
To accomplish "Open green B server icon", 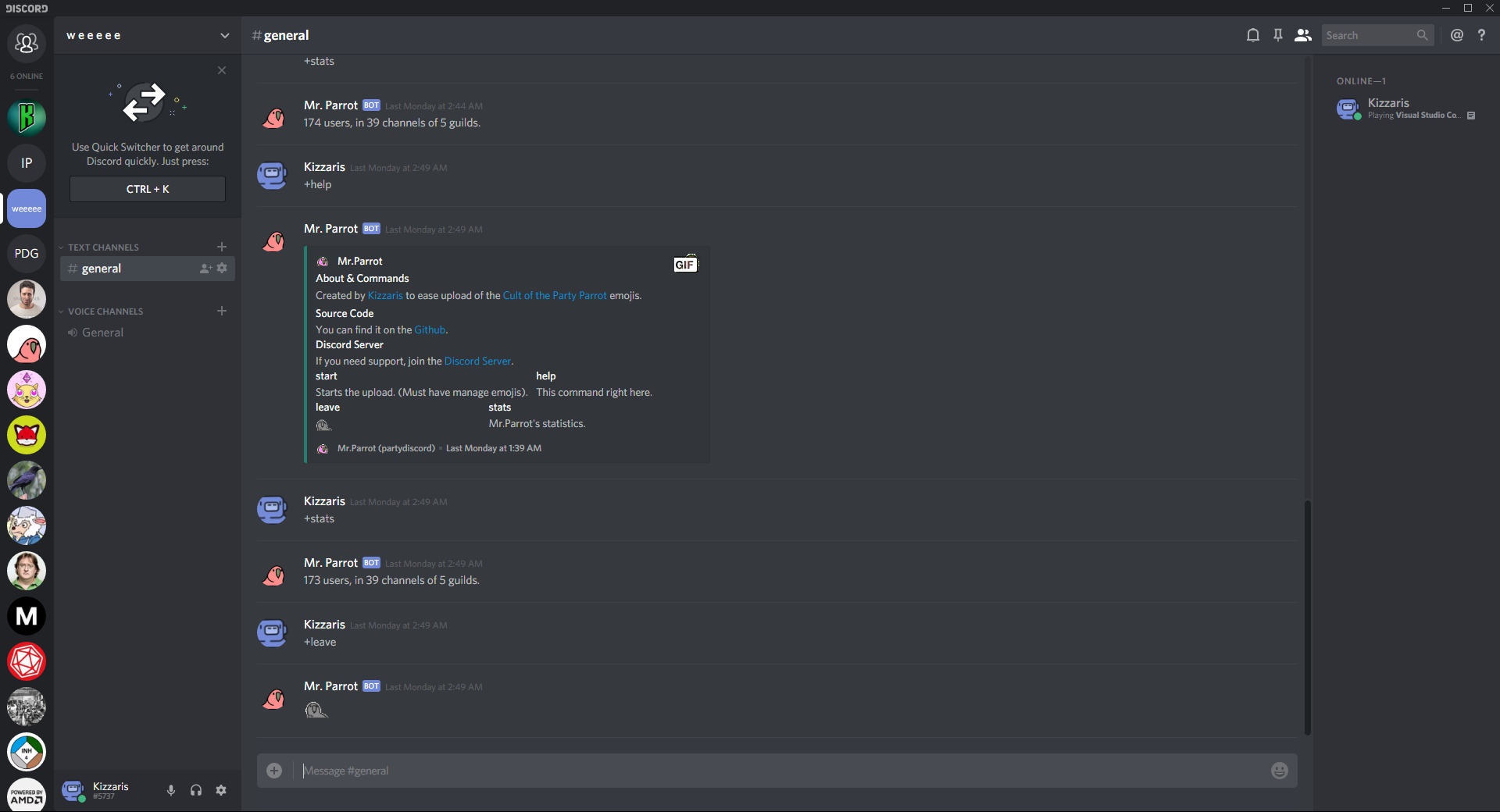I will 27,118.
